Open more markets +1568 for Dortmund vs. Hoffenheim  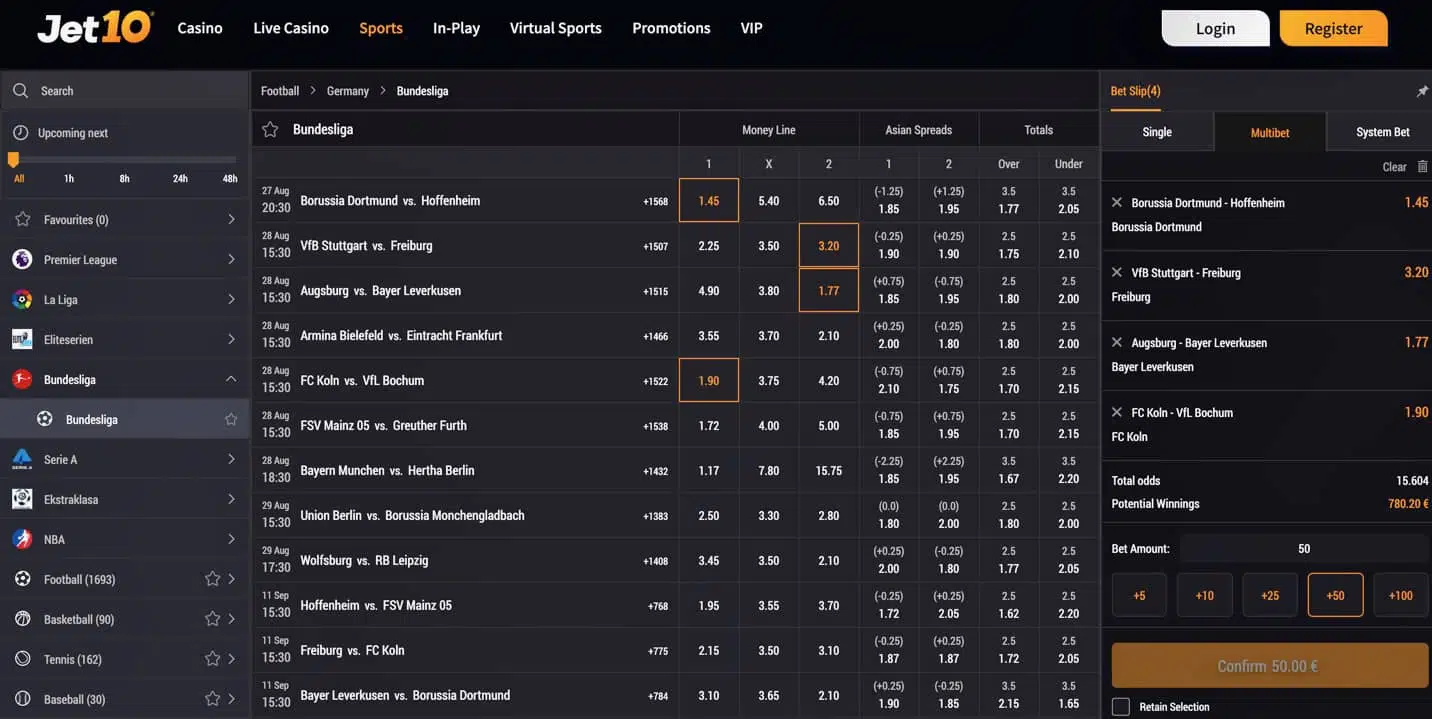pos(656,201)
